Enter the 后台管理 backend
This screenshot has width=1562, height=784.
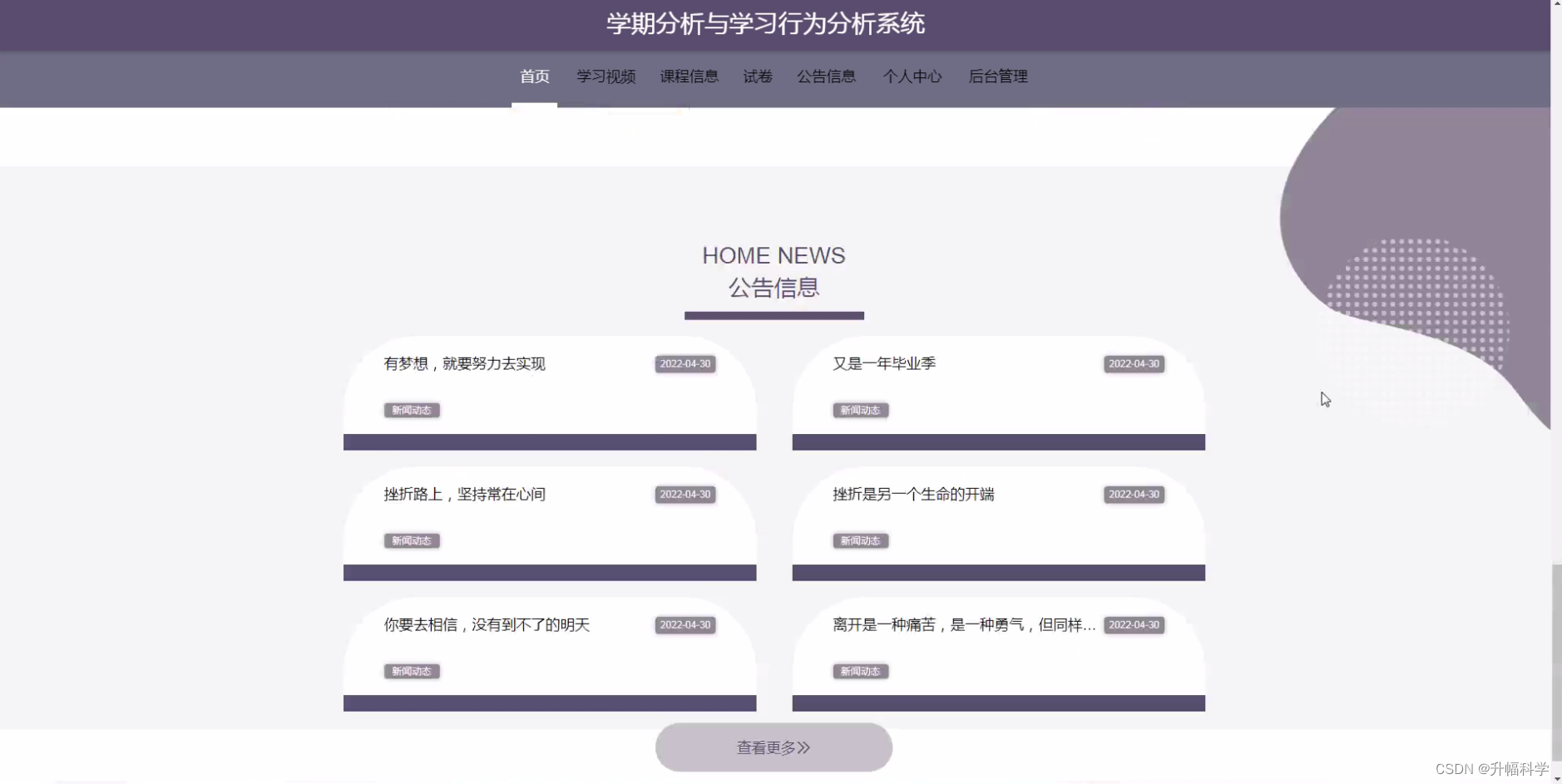[x=997, y=76]
